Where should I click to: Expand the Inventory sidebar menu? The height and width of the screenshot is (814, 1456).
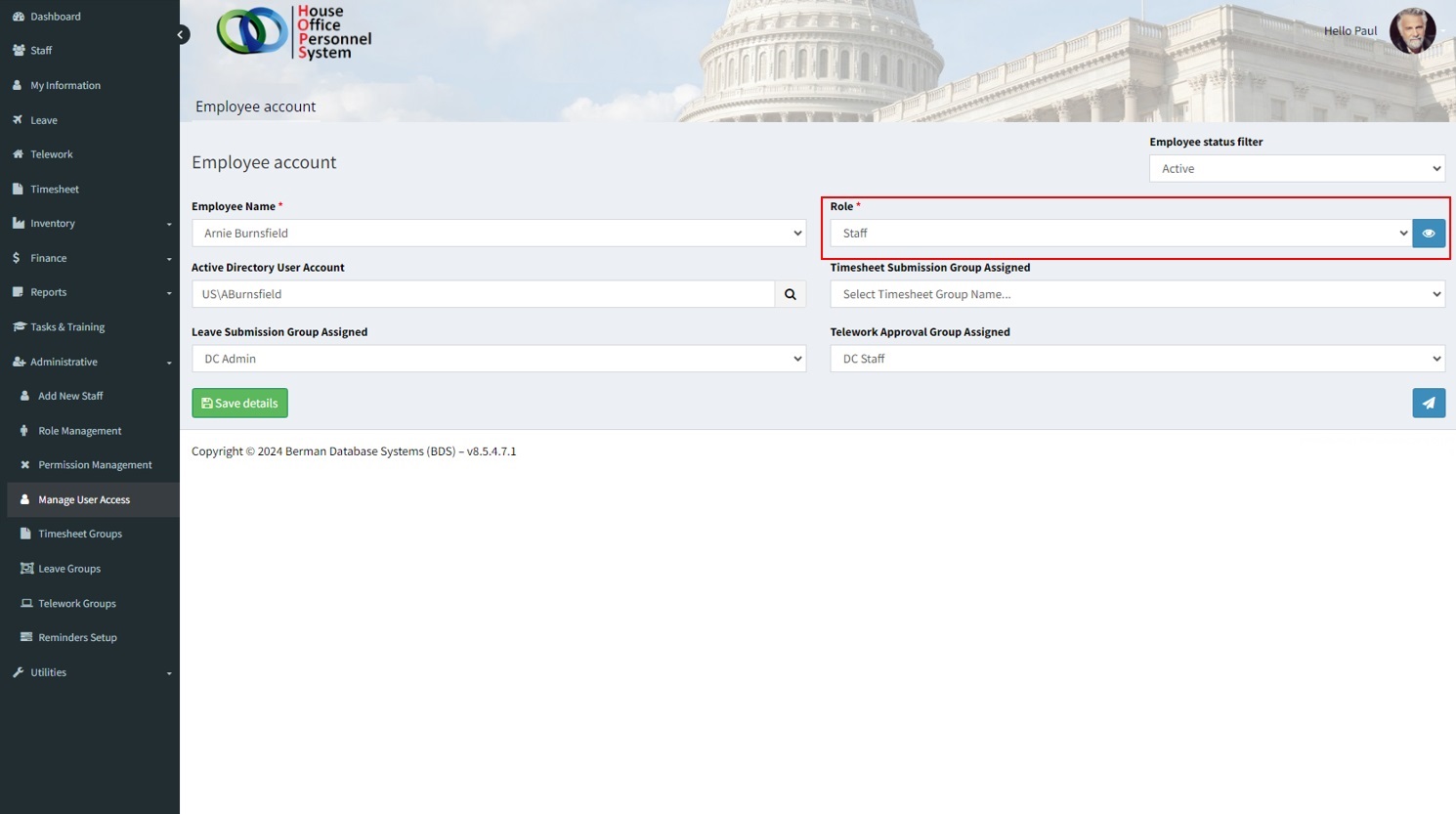click(90, 224)
